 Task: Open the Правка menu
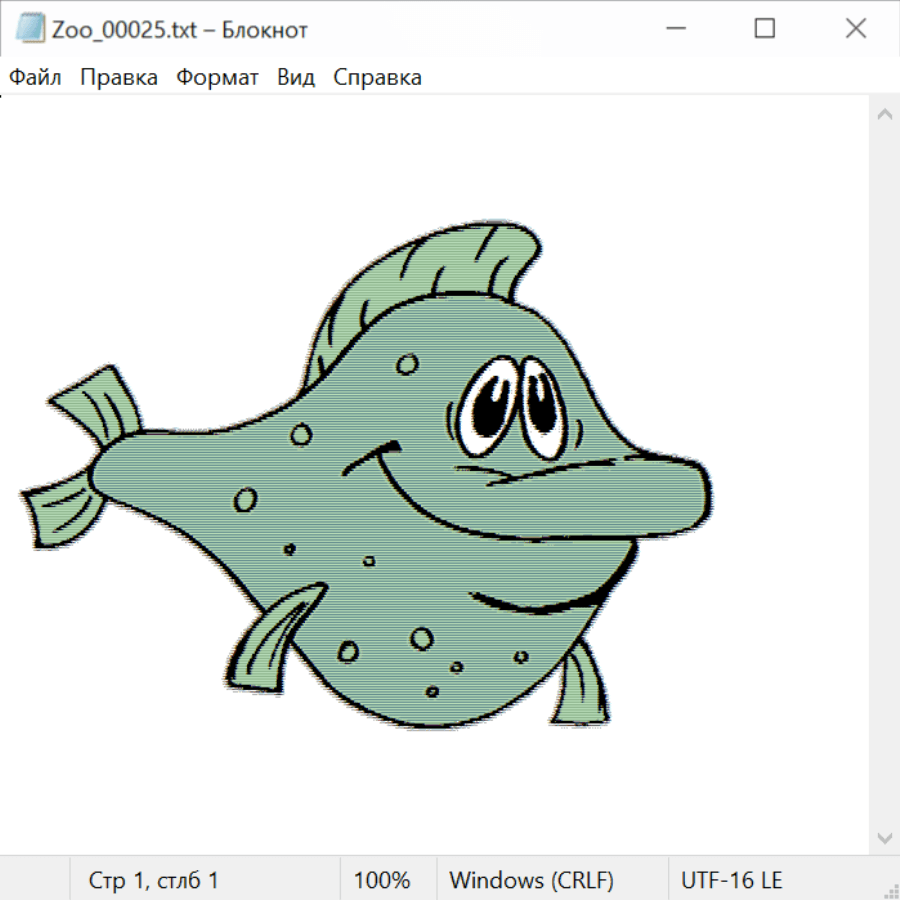[118, 77]
